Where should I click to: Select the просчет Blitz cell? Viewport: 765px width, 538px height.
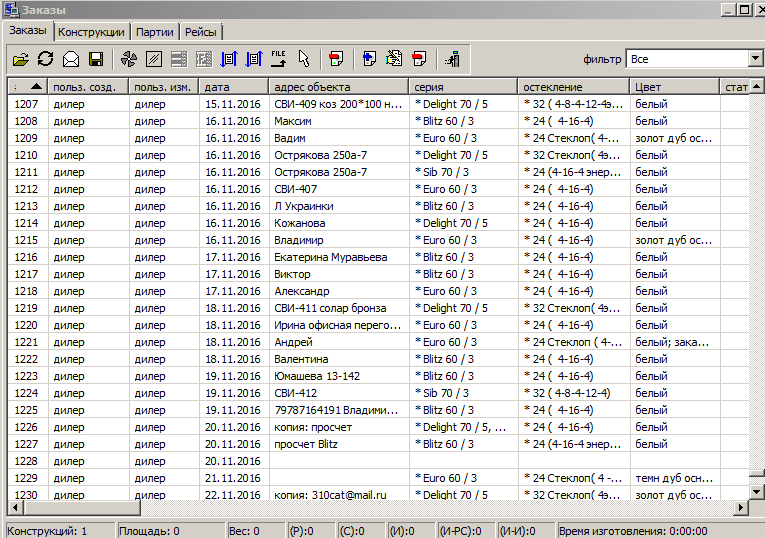point(339,444)
